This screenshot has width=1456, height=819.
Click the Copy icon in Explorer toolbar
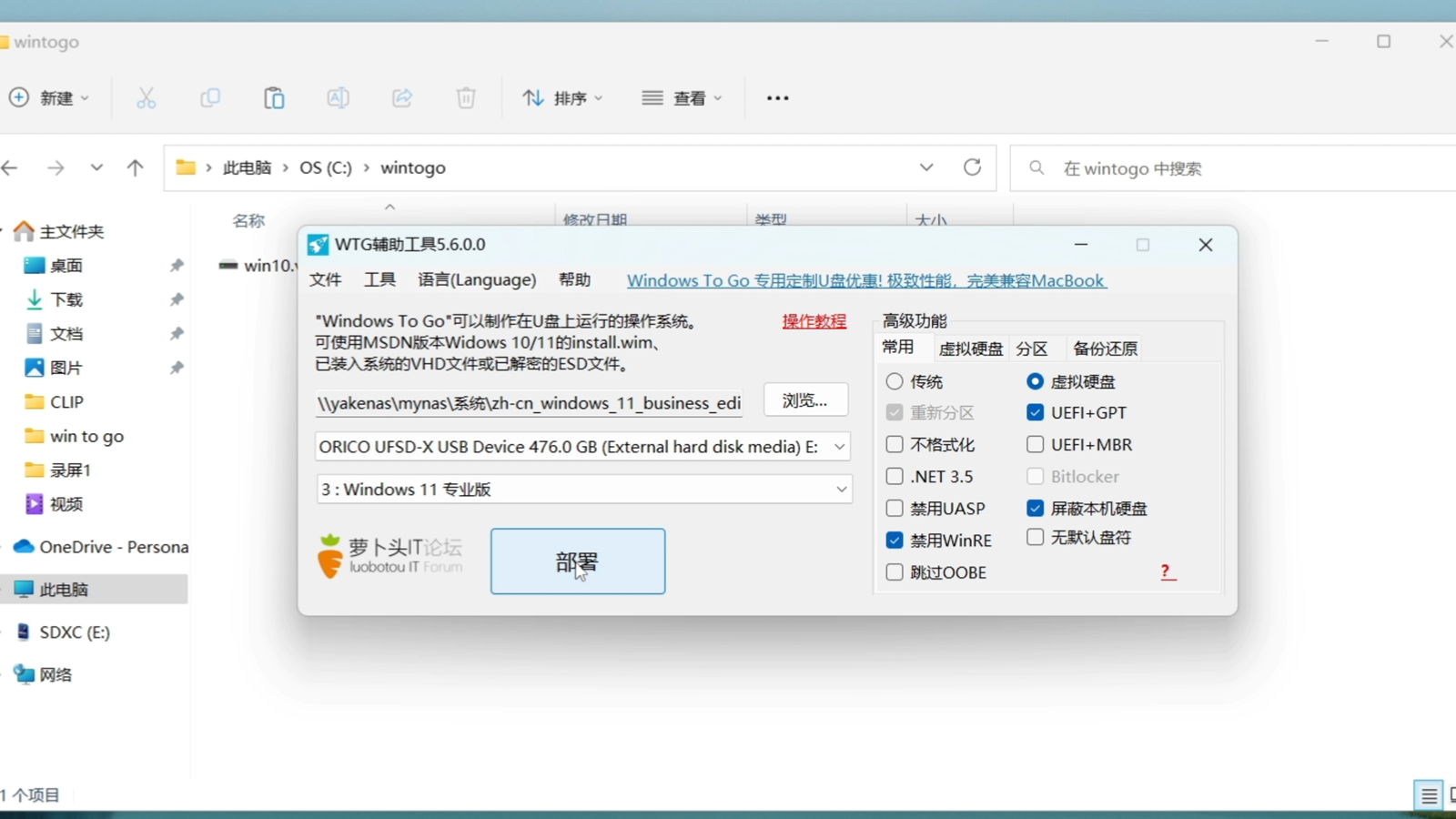(x=210, y=98)
